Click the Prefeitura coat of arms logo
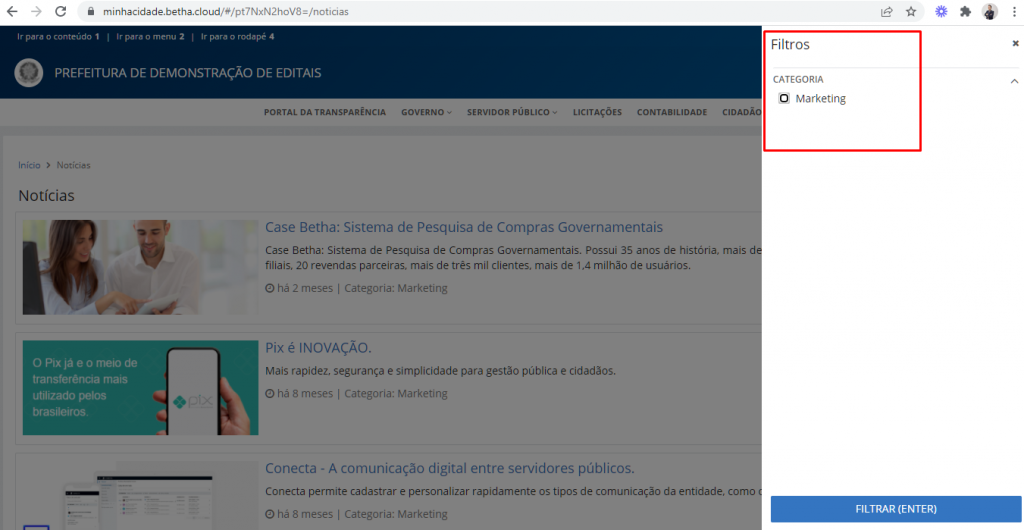The image size is (1024, 530). point(29,73)
